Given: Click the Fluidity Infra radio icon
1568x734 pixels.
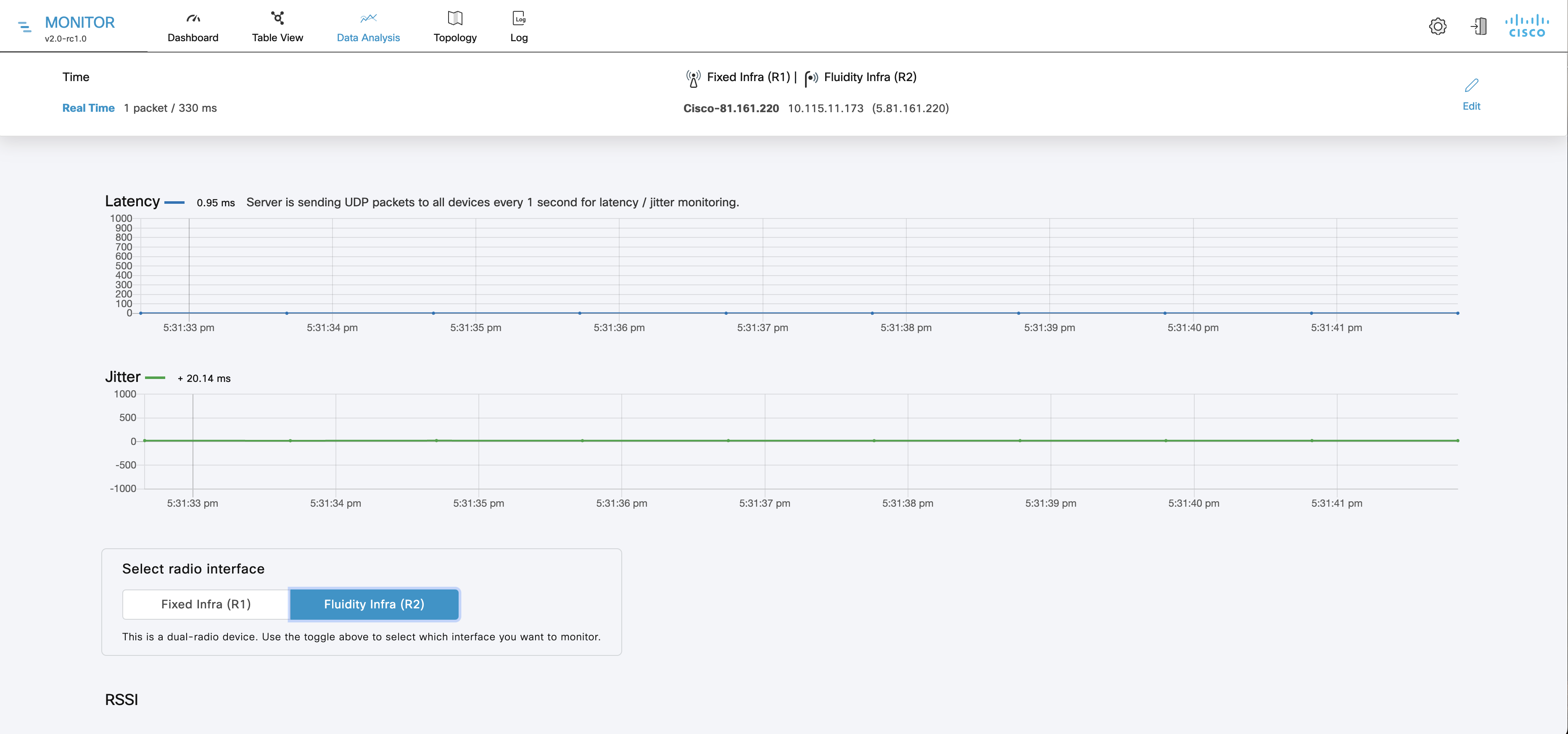Looking at the screenshot, I should [x=811, y=79].
